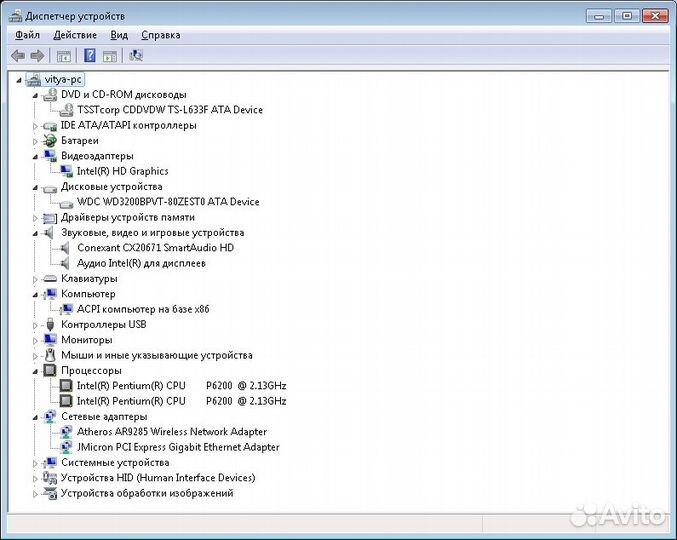
Task: Collapse the Процессоры node
Action: [x=35, y=371]
